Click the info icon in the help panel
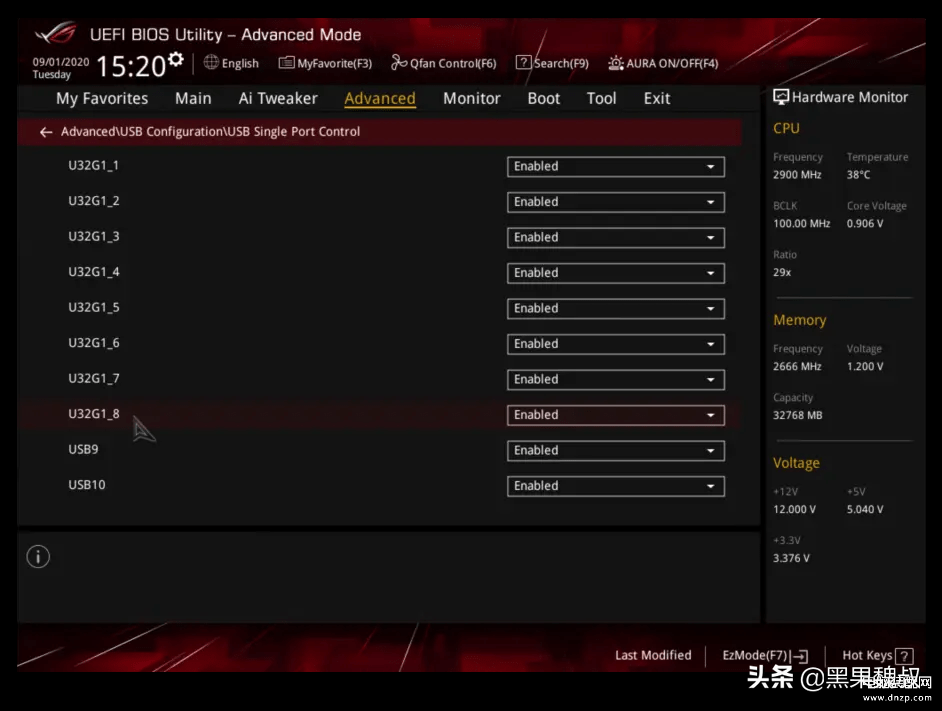 point(38,557)
